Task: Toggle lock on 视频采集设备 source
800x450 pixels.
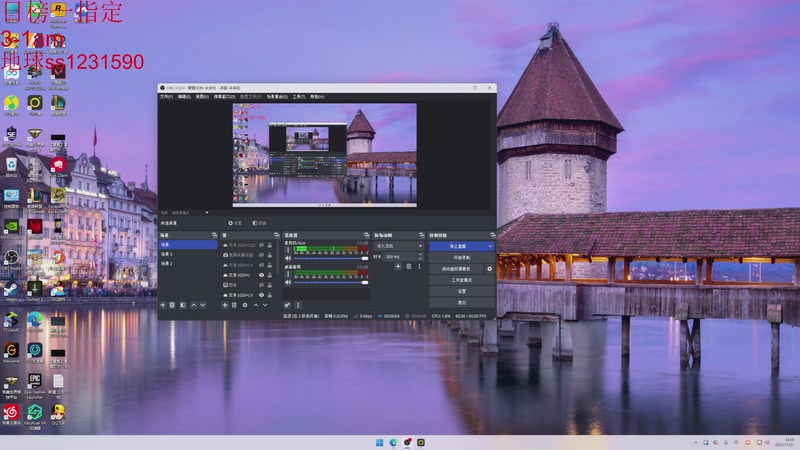Action: [270, 255]
